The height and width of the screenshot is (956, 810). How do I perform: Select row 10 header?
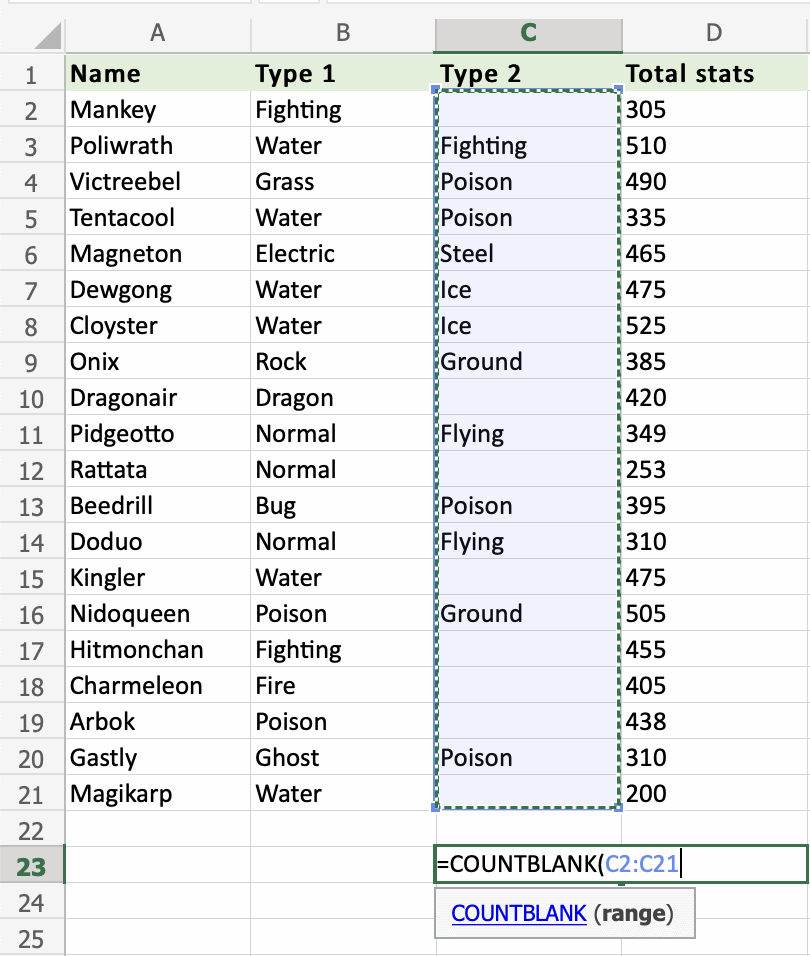[31, 397]
